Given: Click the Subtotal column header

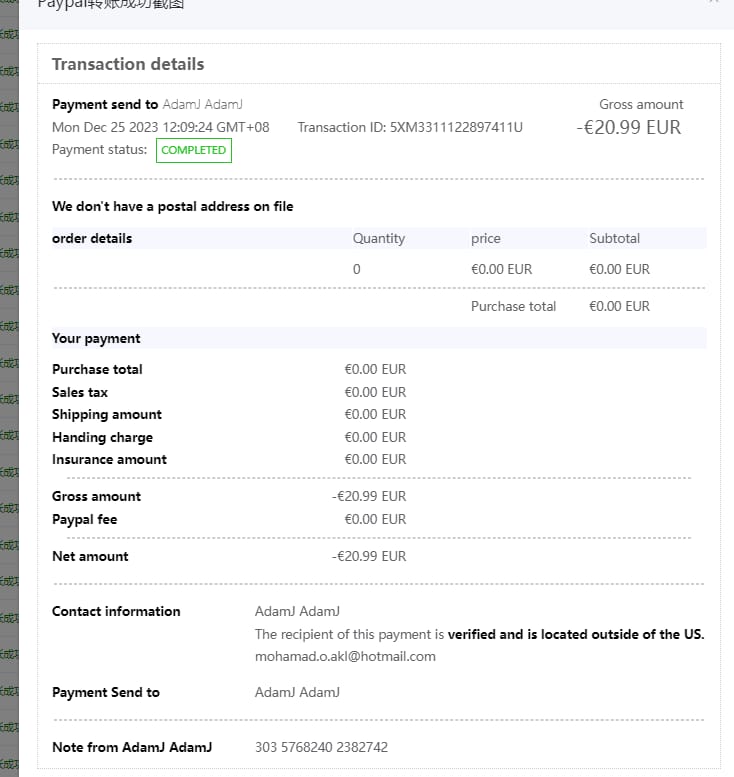Looking at the screenshot, I should (x=614, y=238).
